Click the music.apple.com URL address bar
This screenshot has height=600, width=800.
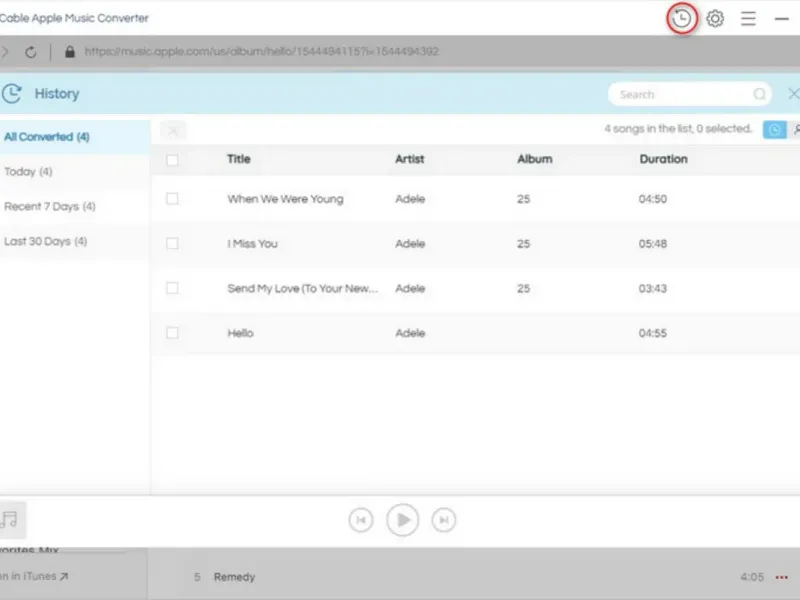(x=262, y=52)
